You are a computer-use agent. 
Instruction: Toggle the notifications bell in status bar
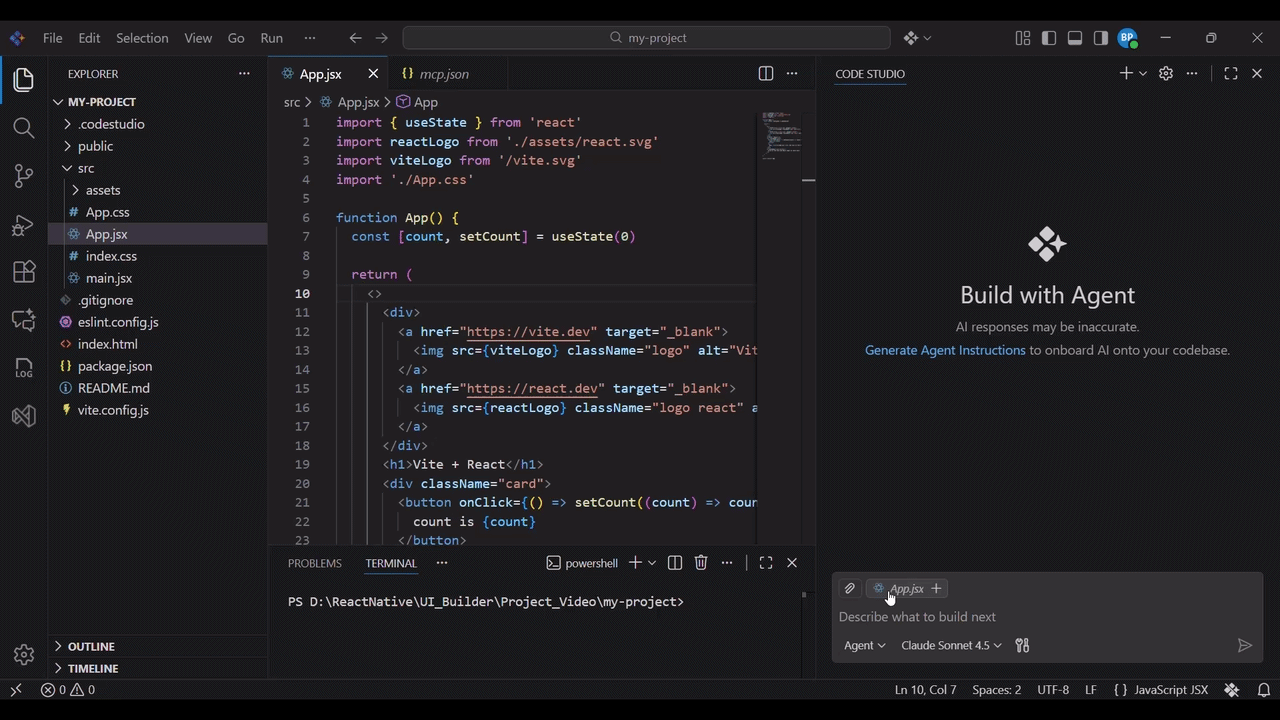coord(1264,690)
